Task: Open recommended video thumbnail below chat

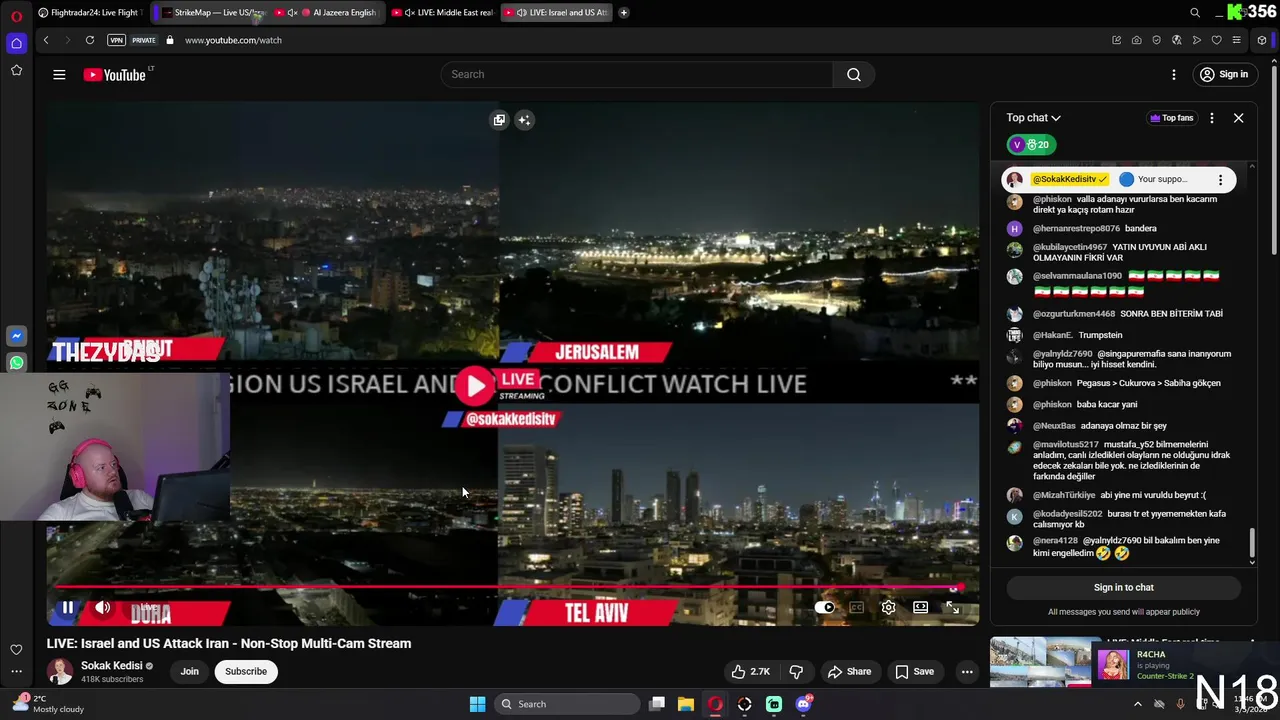Action: tap(1041, 663)
